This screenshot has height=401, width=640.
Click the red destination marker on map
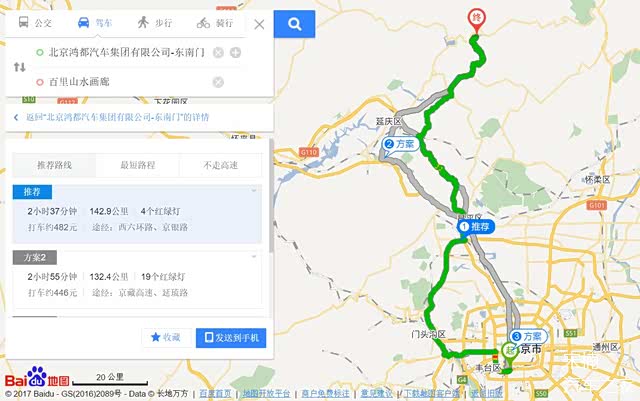[x=476, y=20]
